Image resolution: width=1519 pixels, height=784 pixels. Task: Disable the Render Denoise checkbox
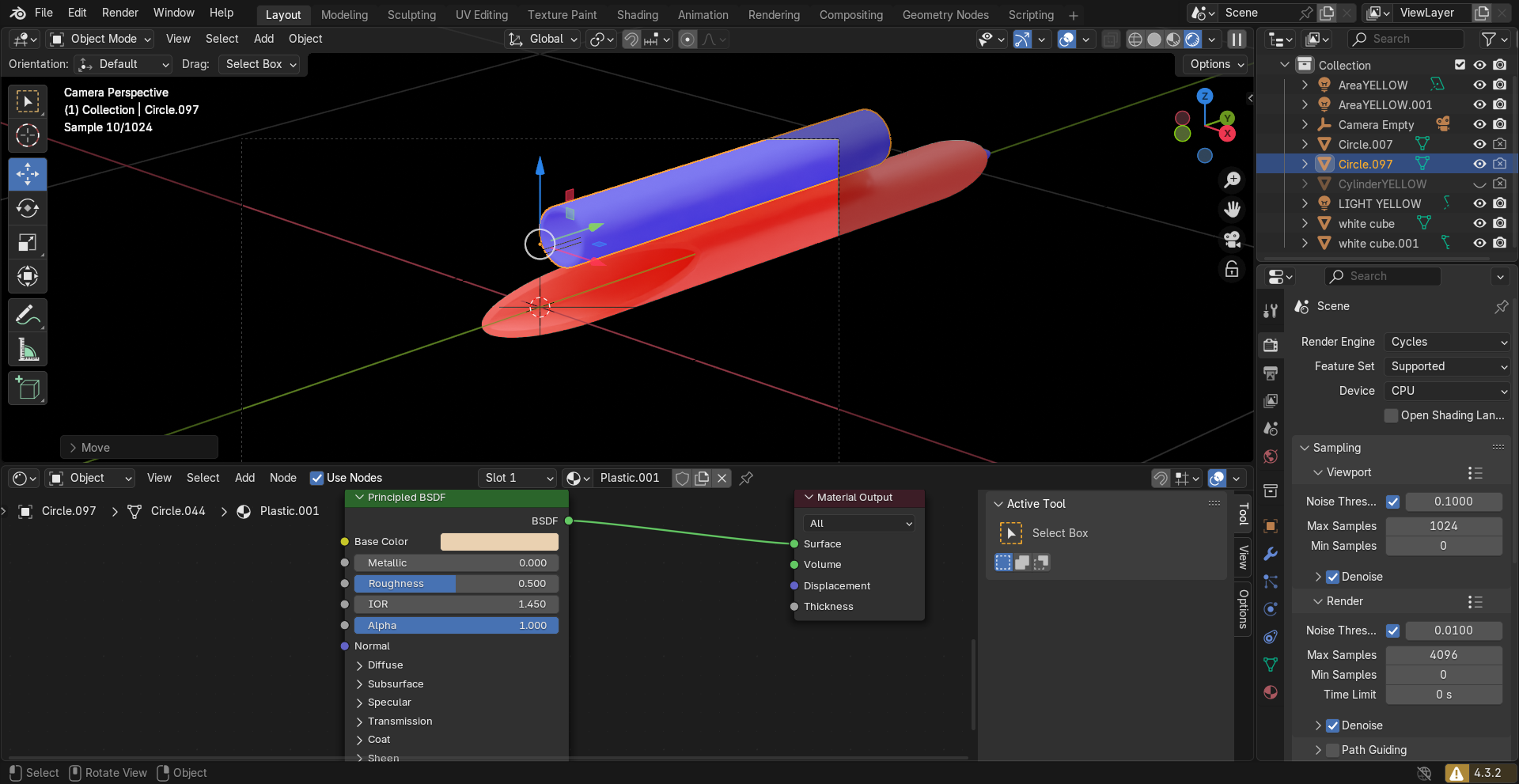[x=1333, y=725]
